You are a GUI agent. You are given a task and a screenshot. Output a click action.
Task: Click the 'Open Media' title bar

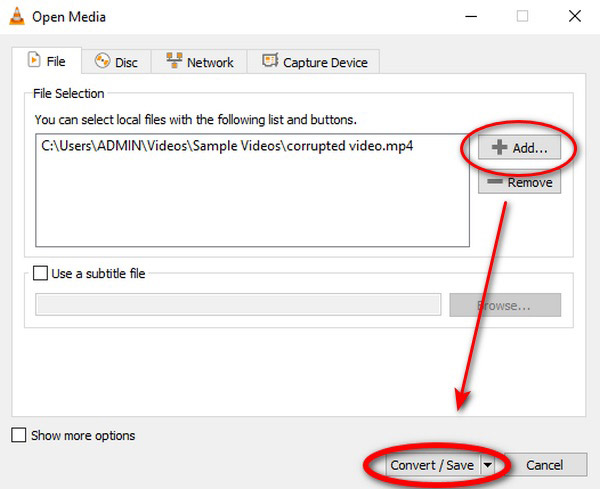point(250,17)
